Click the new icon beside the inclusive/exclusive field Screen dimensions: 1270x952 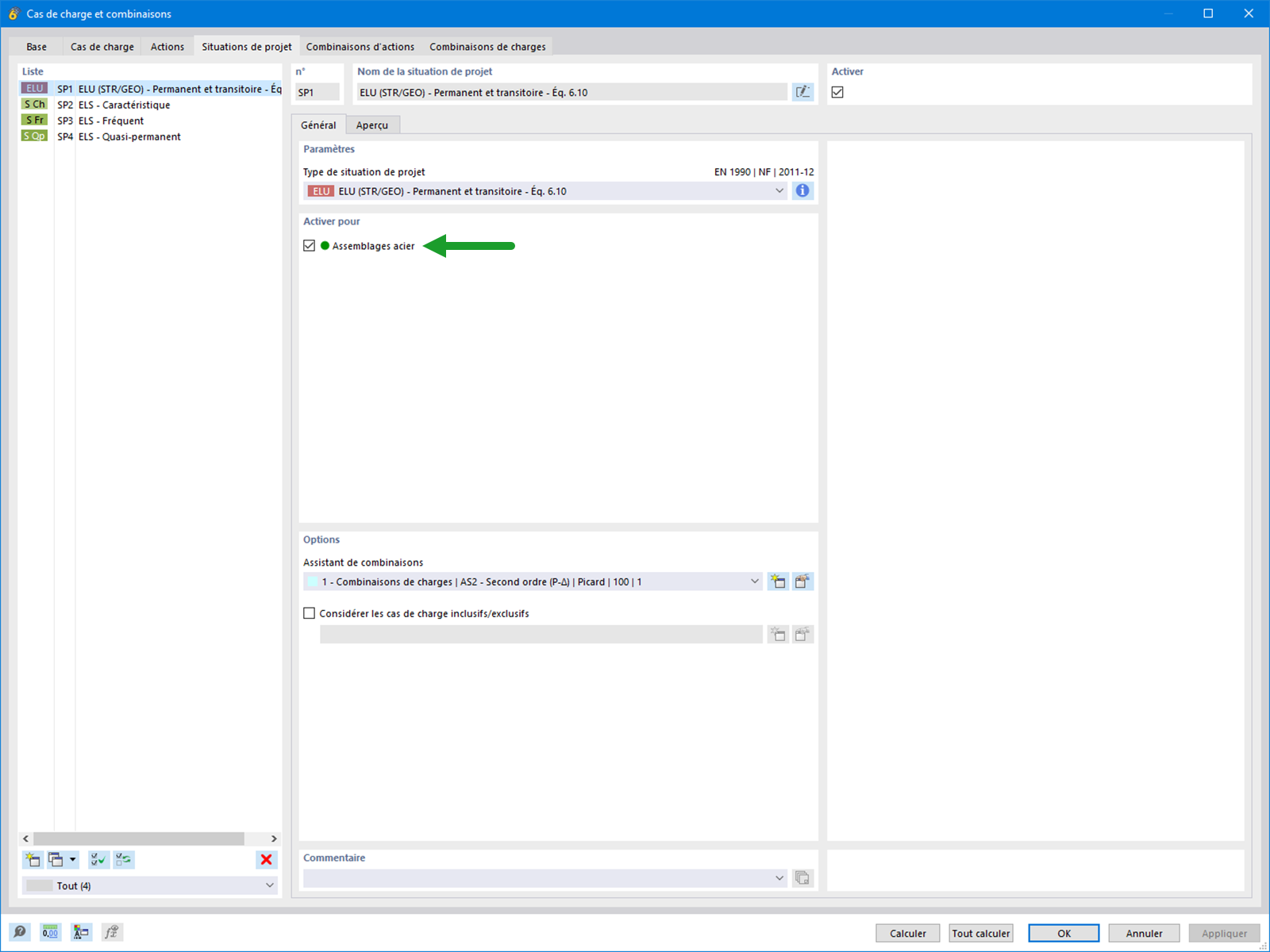pyautogui.click(x=778, y=634)
